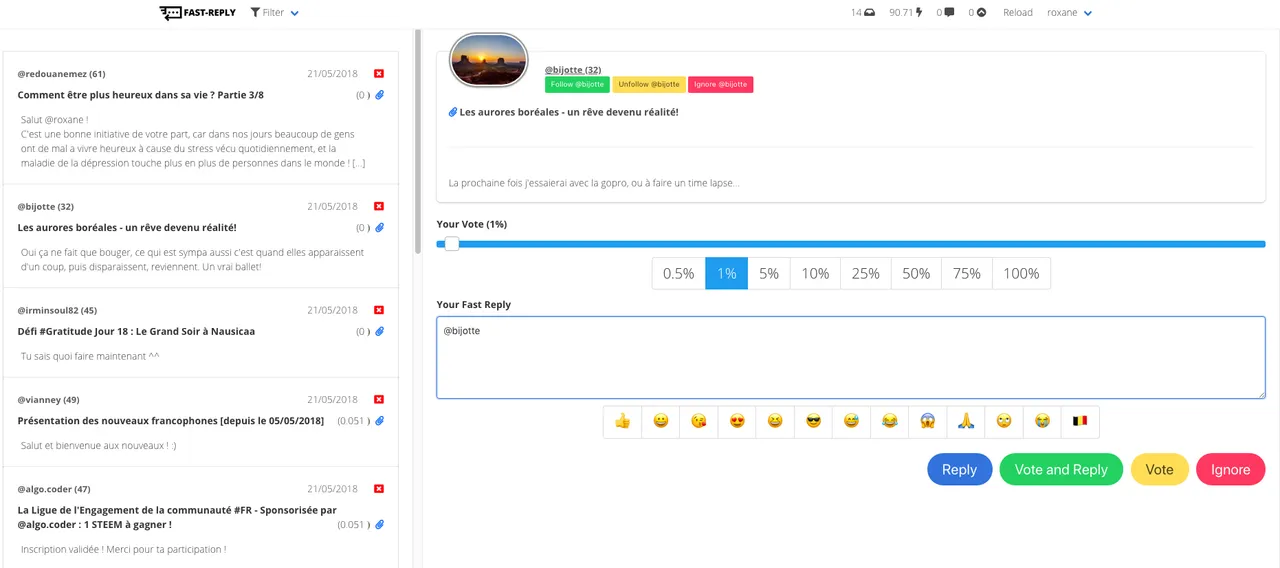Select the @redouanemez (61) comment author

(x=61, y=74)
